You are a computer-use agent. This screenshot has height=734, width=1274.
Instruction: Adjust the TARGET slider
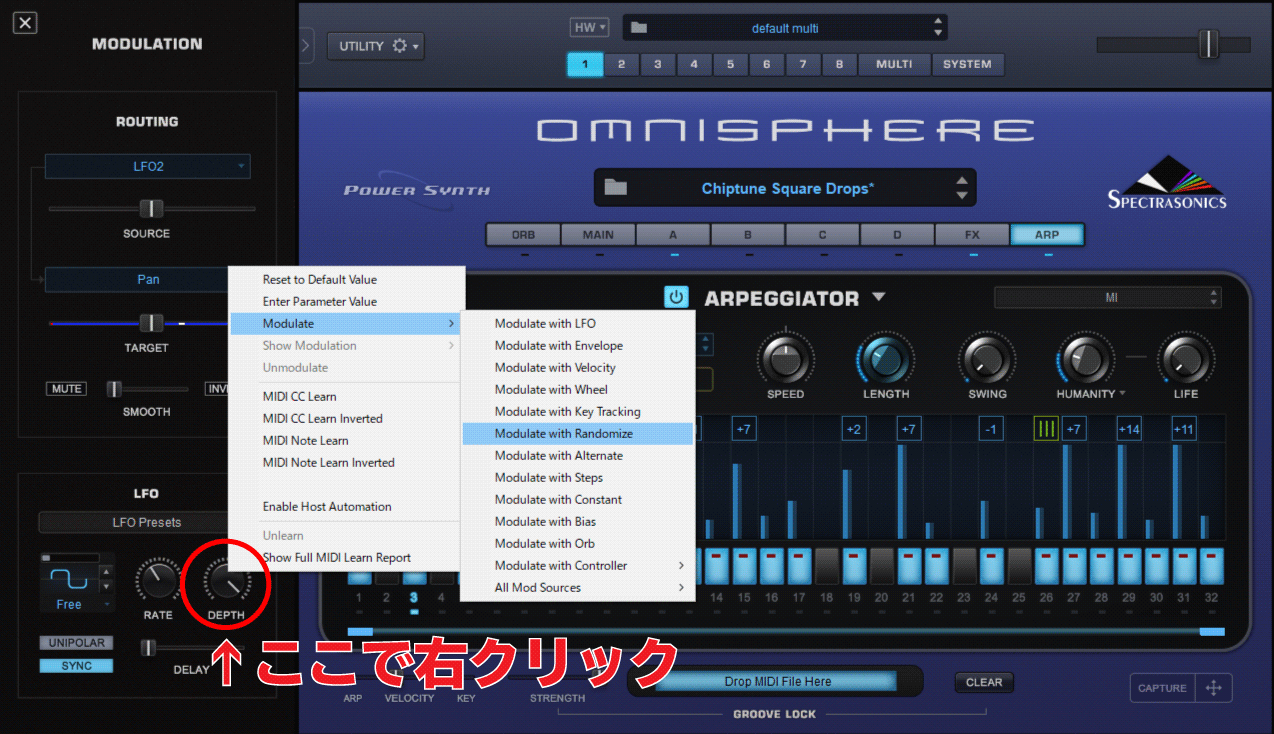[151, 323]
